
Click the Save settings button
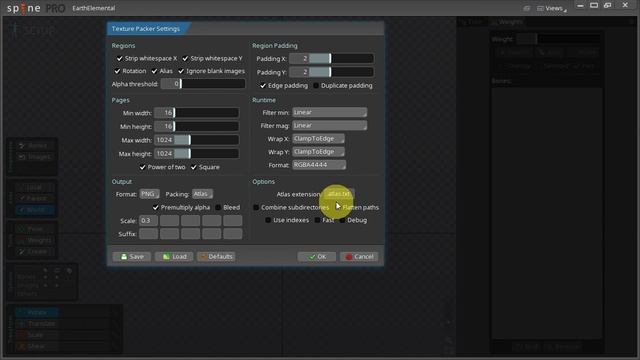[131, 257]
